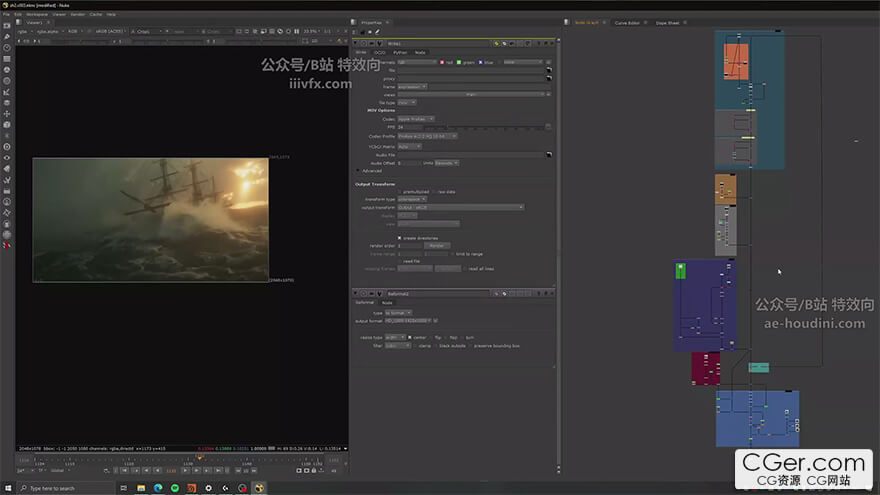Open the Draw nodes toolbar icon

7,36
